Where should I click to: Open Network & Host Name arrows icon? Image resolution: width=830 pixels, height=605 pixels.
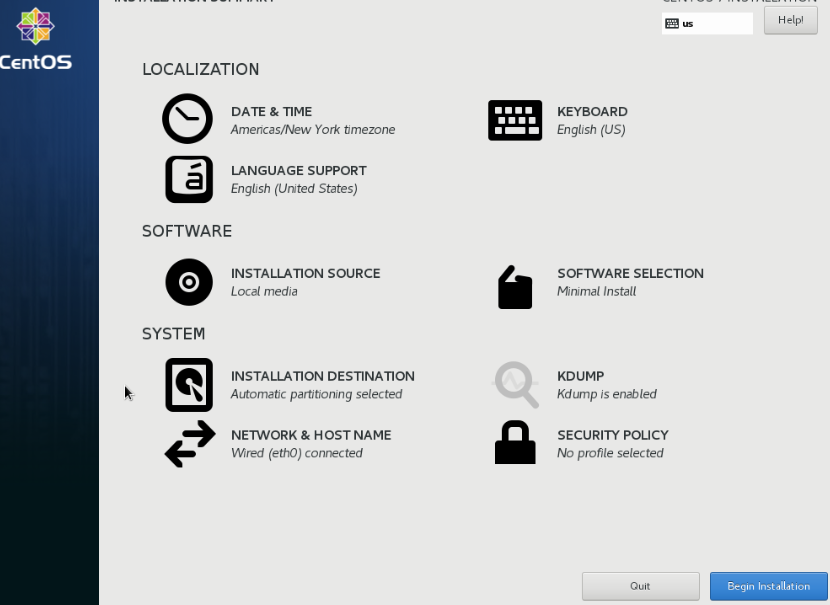click(190, 444)
